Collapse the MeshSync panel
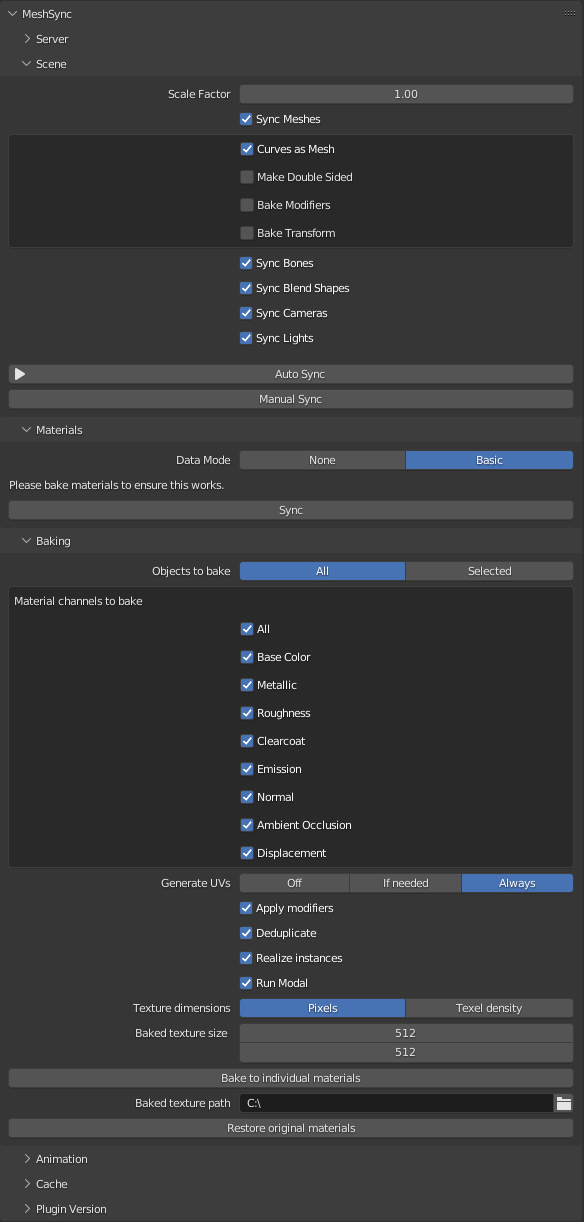This screenshot has height=1222, width=584. (x=12, y=14)
